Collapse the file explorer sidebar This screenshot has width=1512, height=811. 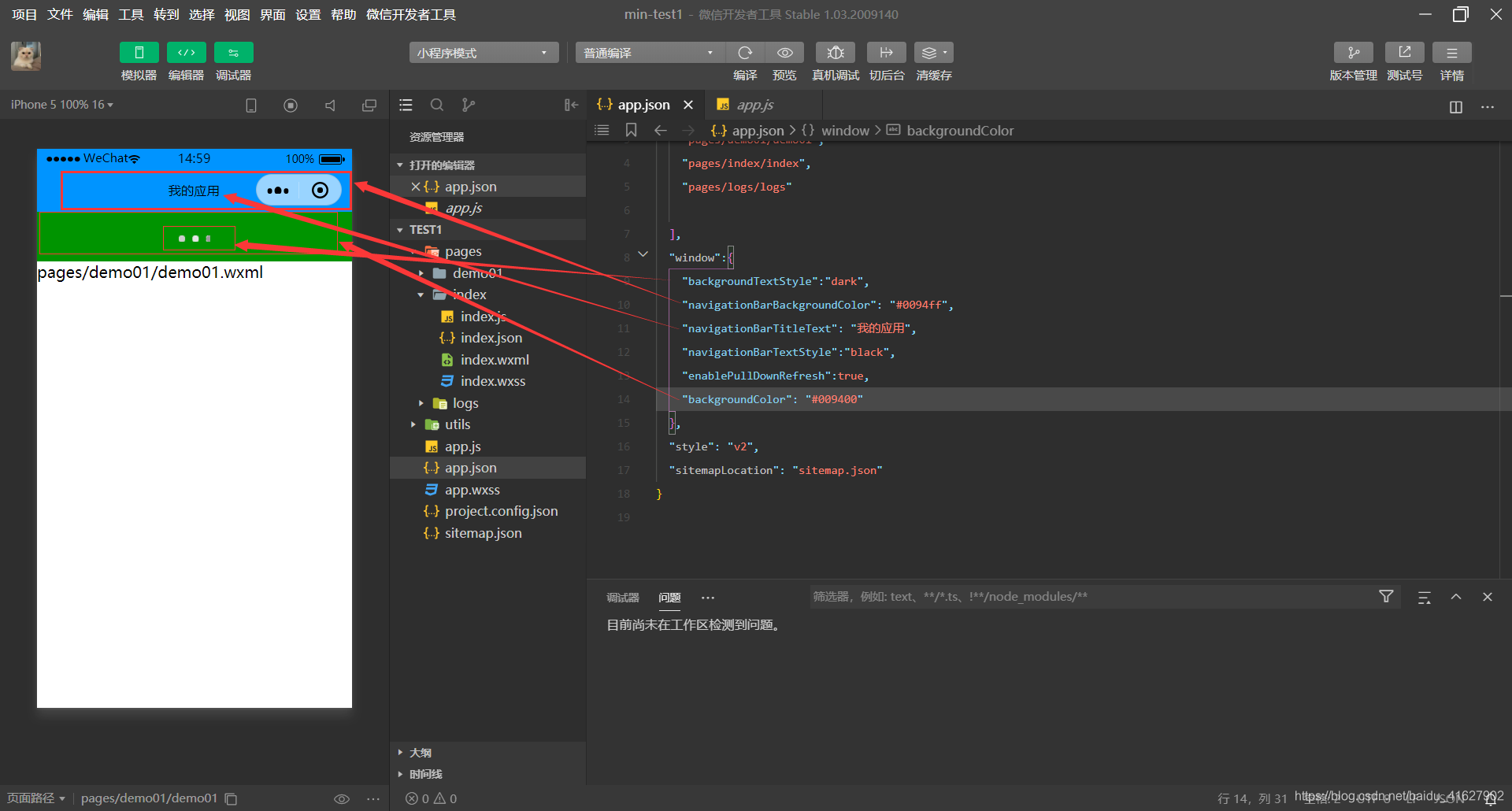[571, 105]
